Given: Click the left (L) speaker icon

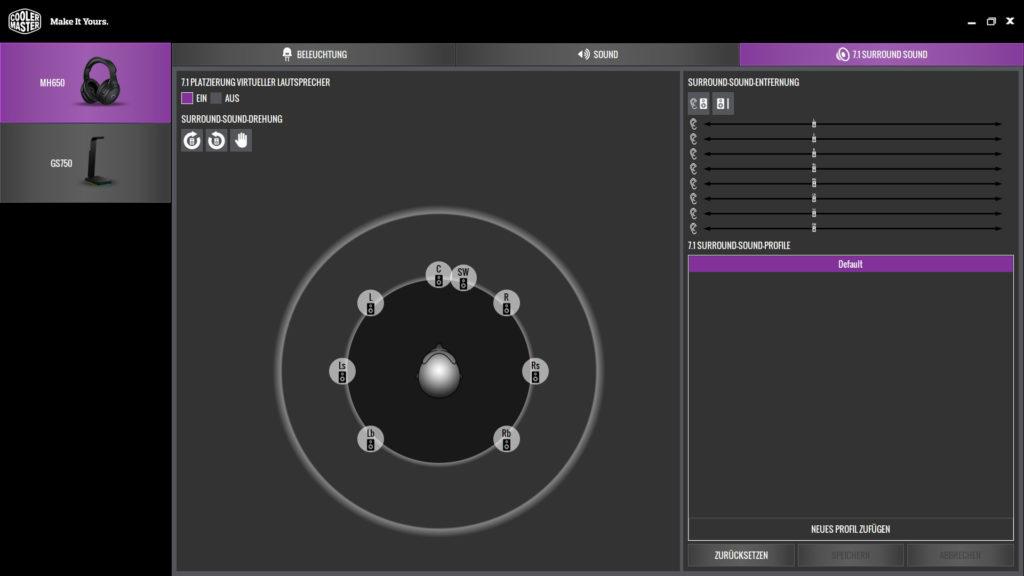Looking at the screenshot, I should pos(370,304).
